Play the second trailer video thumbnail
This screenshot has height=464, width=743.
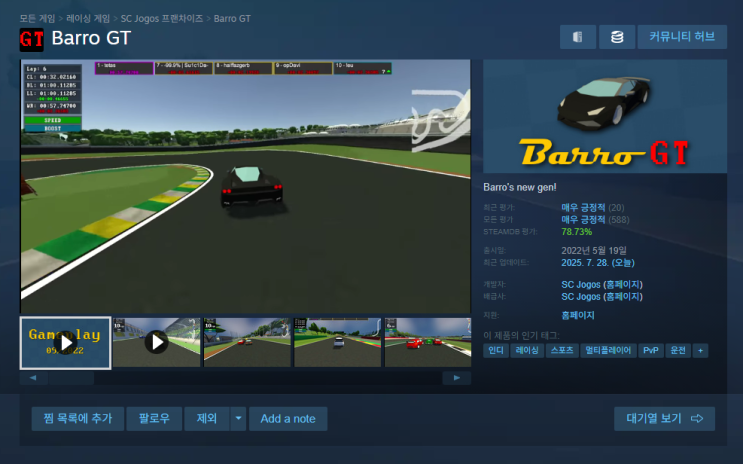(156, 342)
